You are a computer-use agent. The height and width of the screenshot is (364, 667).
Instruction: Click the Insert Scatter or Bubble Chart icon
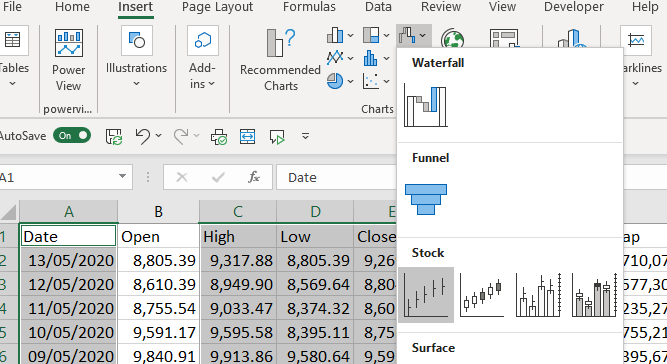point(371,81)
